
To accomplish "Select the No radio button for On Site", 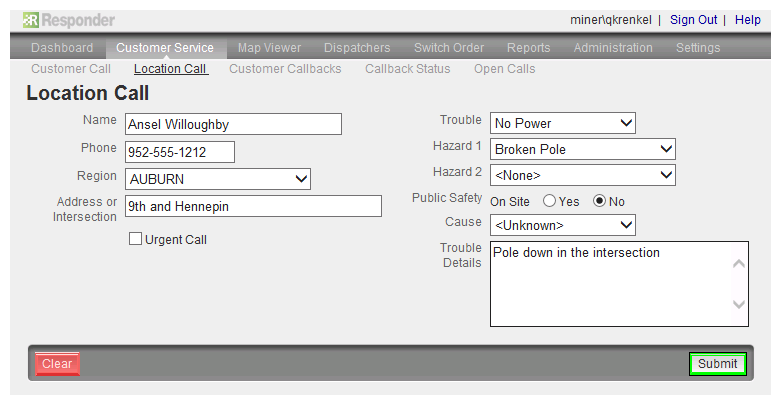I will pyautogui.click(x=599, y=201).
